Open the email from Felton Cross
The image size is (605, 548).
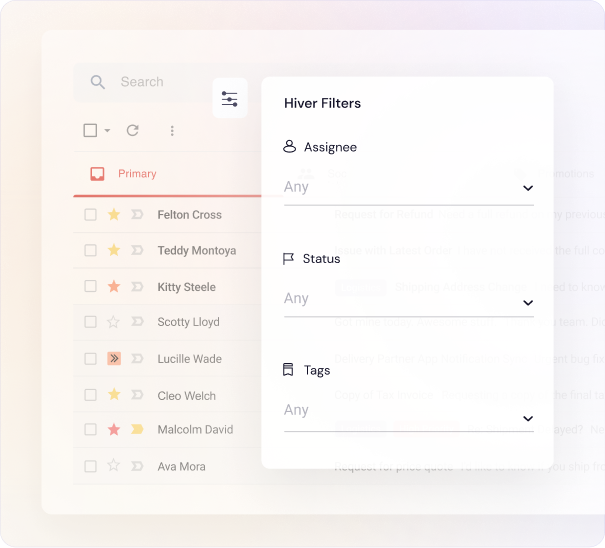pyautogui.click(x=189, y=215)
